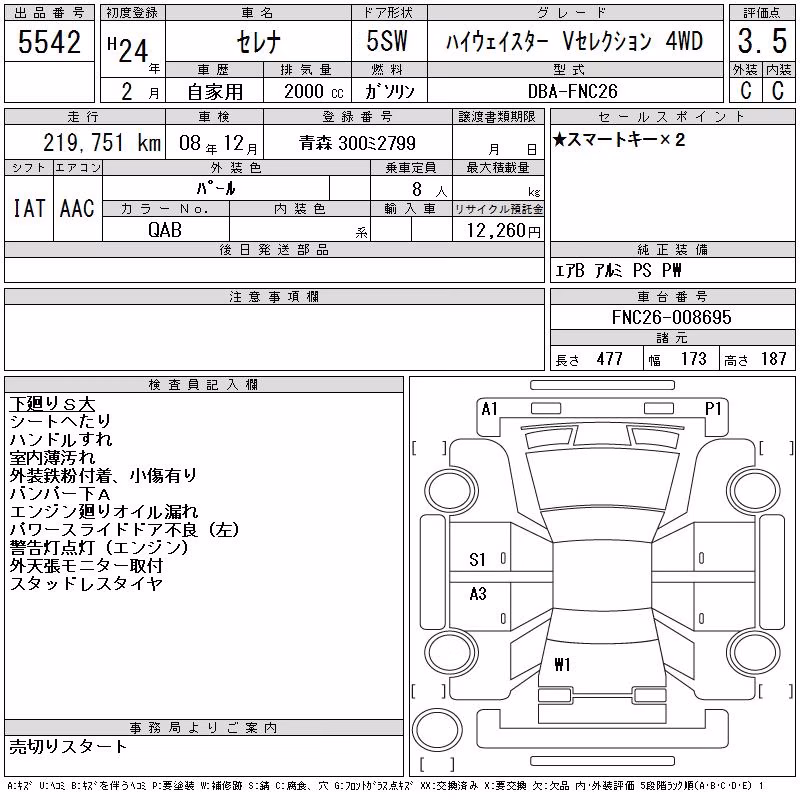
Task: Click damage mark A1 on diagram
Action: point(489,409)
